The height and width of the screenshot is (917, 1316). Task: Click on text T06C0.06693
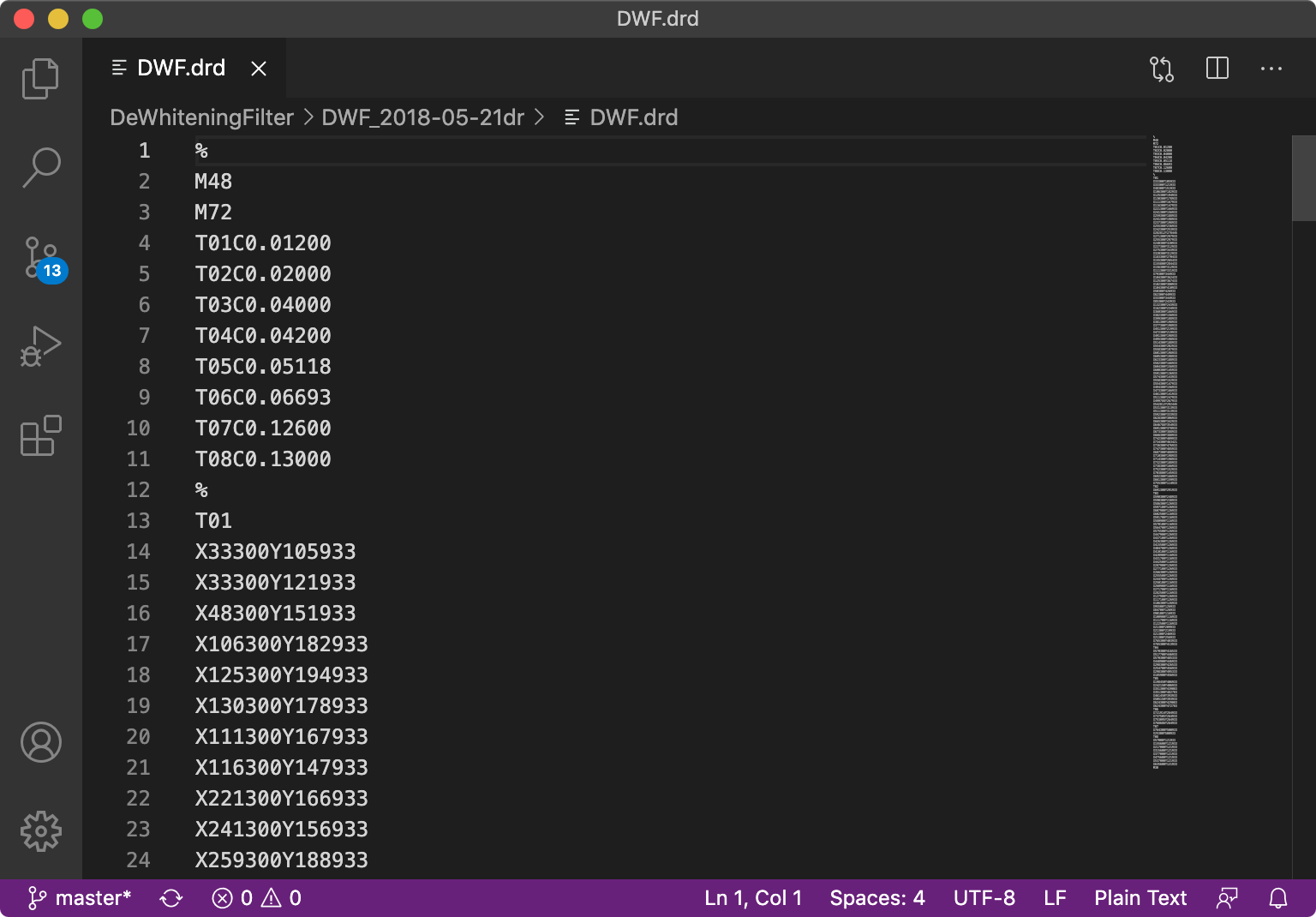click(x=263, y=398)
